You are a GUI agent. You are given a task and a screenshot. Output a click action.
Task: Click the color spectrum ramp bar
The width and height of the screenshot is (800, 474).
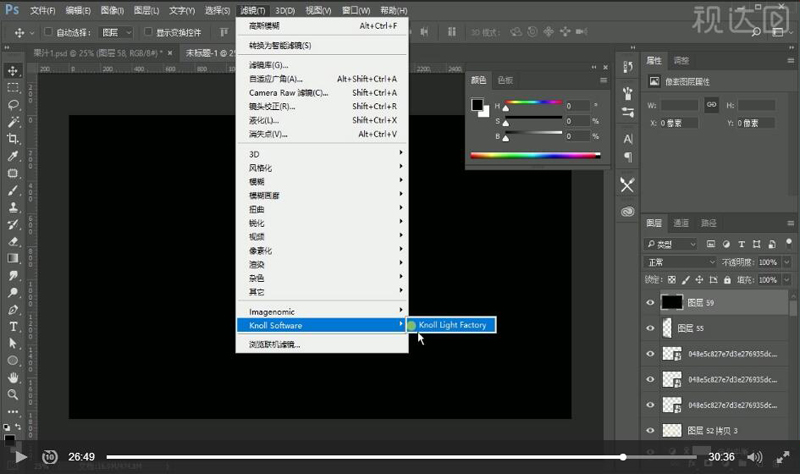[535, 155]
